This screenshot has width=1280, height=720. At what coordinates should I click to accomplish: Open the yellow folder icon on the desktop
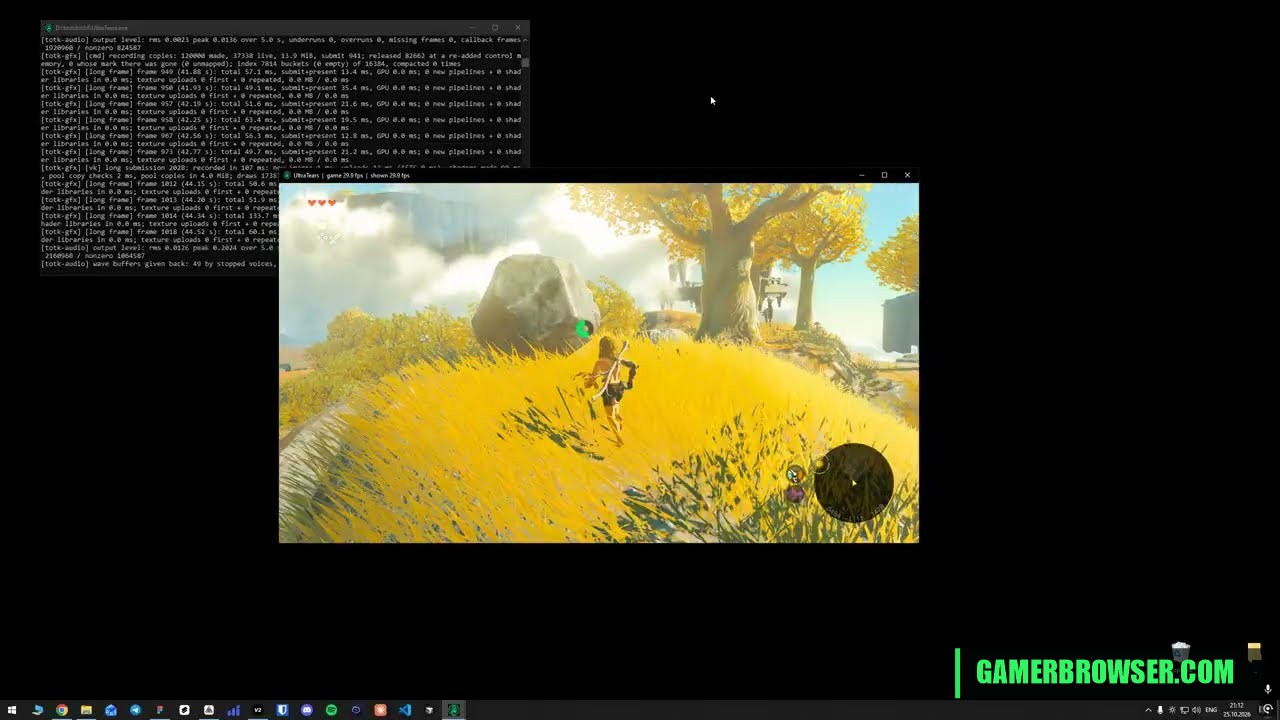pyautogui.click(x=1254, y=652)
